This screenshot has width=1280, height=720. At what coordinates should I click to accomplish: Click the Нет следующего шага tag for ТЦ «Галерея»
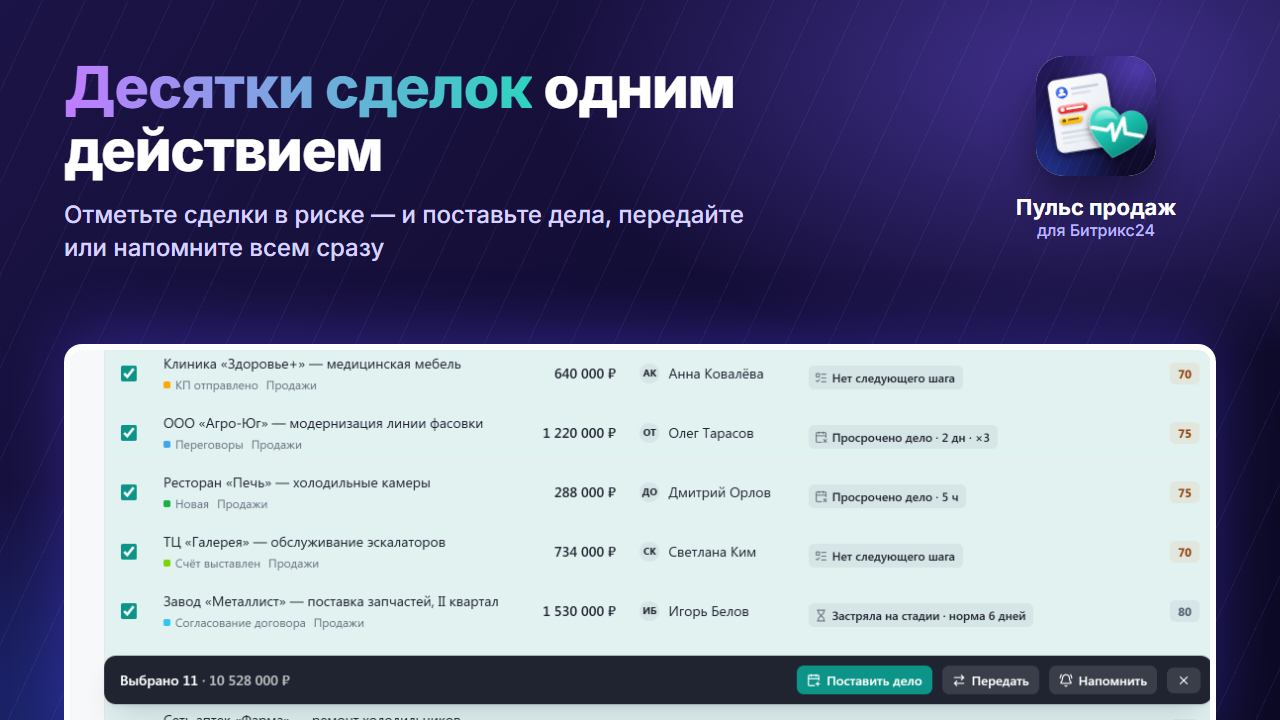tap(886, 556)
